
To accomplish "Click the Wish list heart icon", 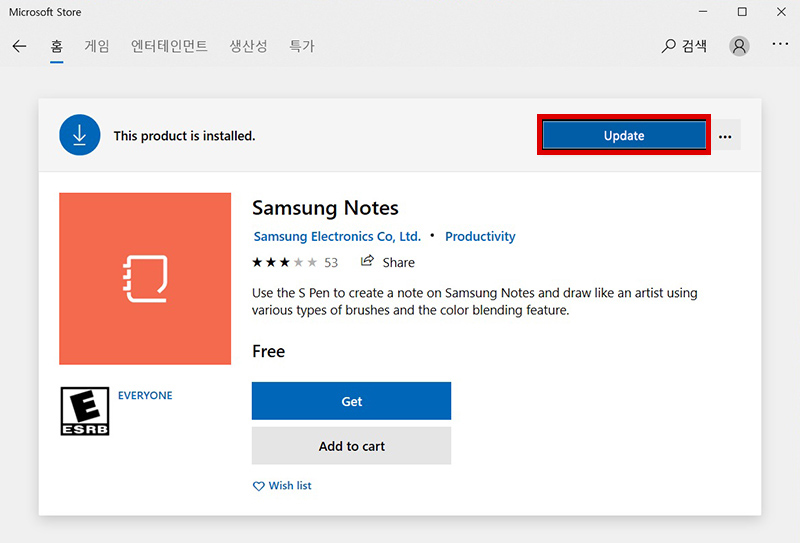I will click(x=259, y=486).
